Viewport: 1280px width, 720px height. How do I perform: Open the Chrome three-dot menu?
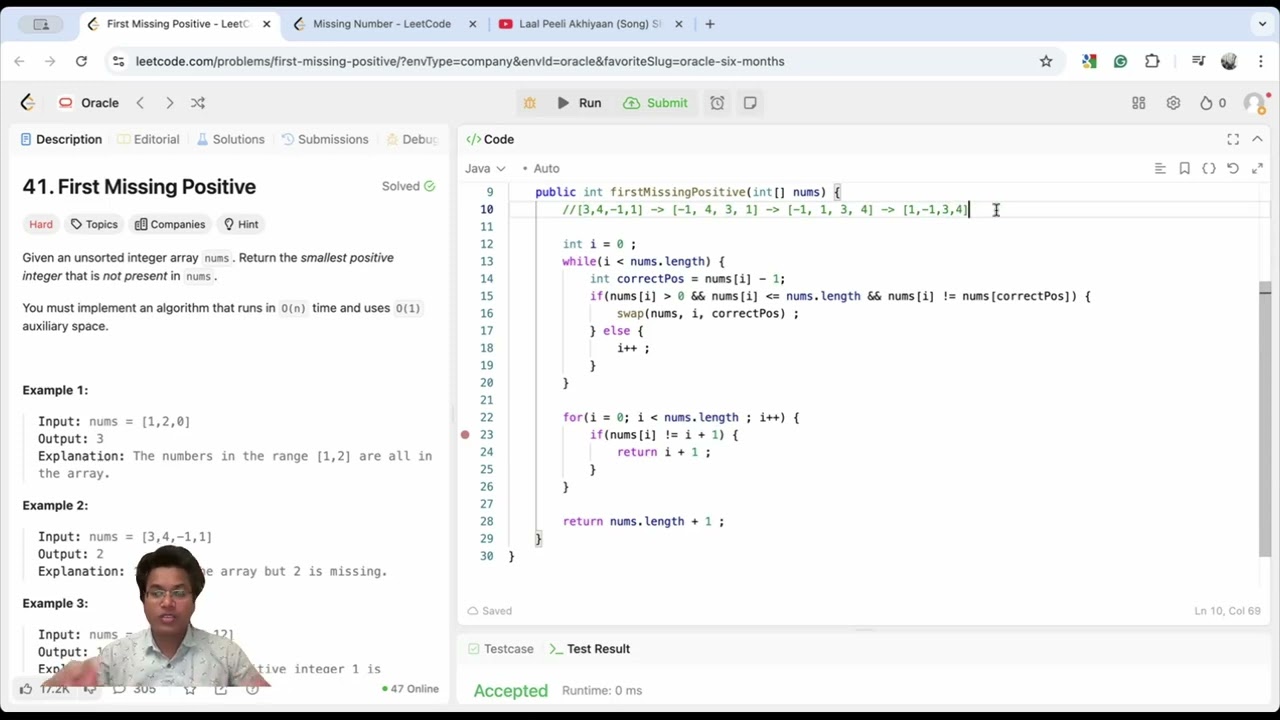pos(1260,61)
